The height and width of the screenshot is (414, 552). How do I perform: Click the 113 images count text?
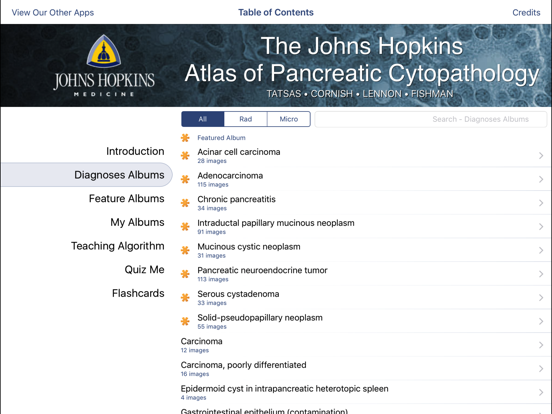(x=213, y=279)
